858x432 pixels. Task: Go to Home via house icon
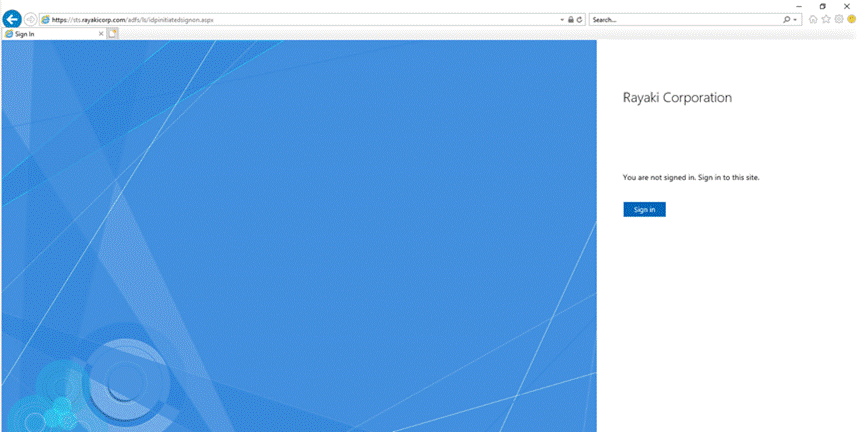813,19
